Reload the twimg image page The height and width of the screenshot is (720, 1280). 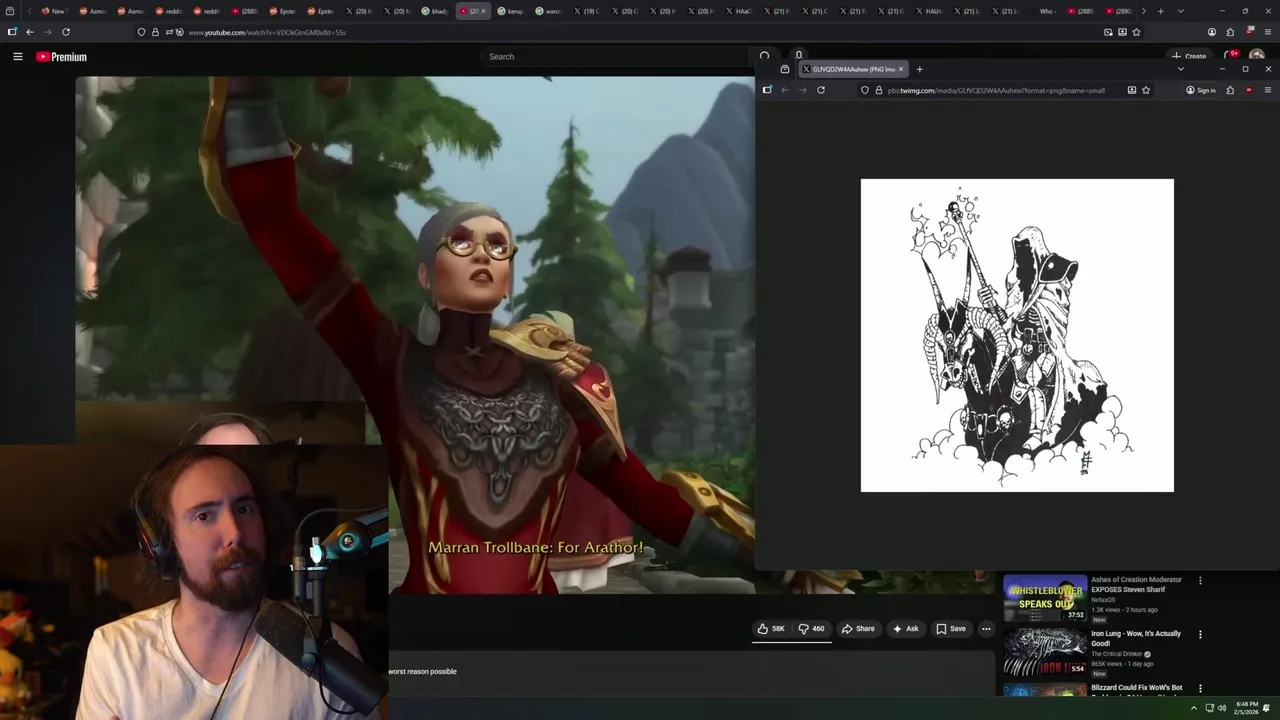[820, 90]
